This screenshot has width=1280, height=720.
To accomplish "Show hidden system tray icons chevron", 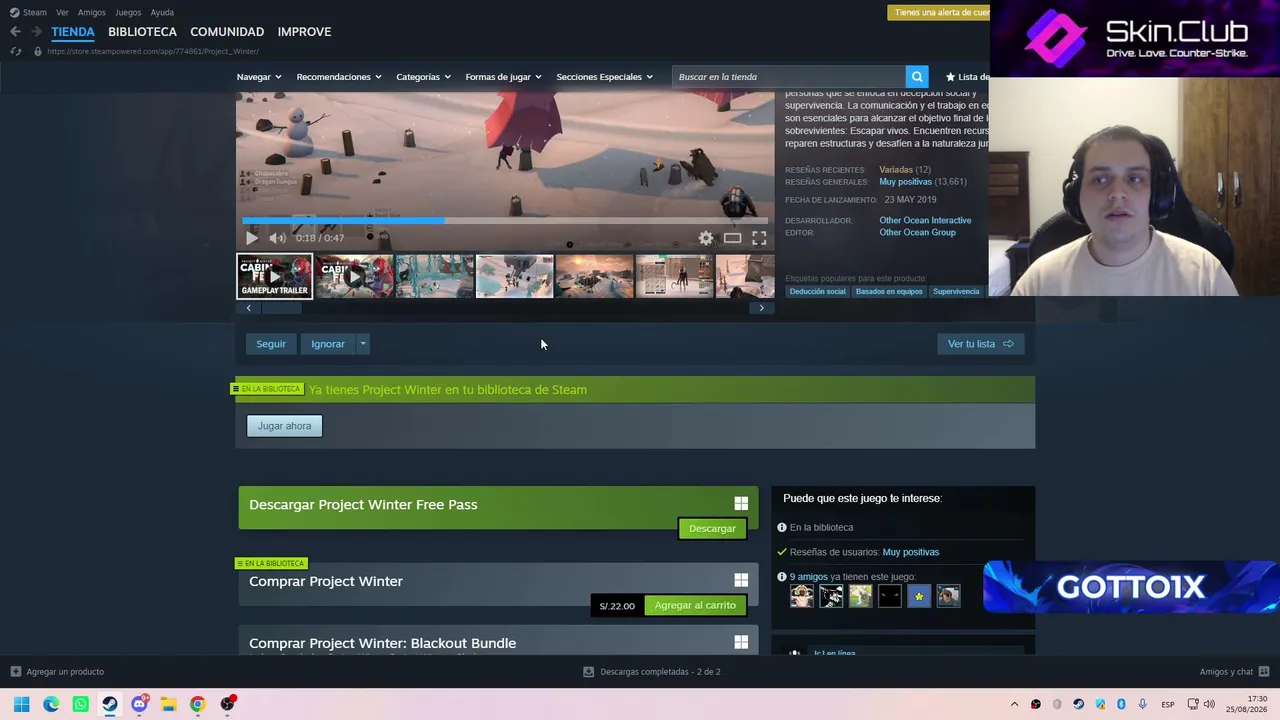I will 1014,704.
